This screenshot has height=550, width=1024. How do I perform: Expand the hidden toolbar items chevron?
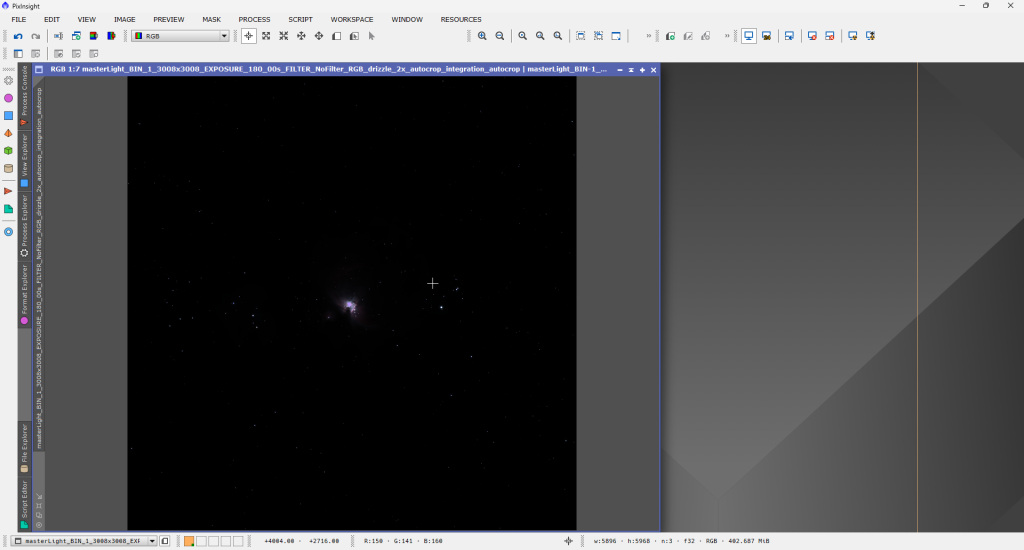[x=649, y=36]
